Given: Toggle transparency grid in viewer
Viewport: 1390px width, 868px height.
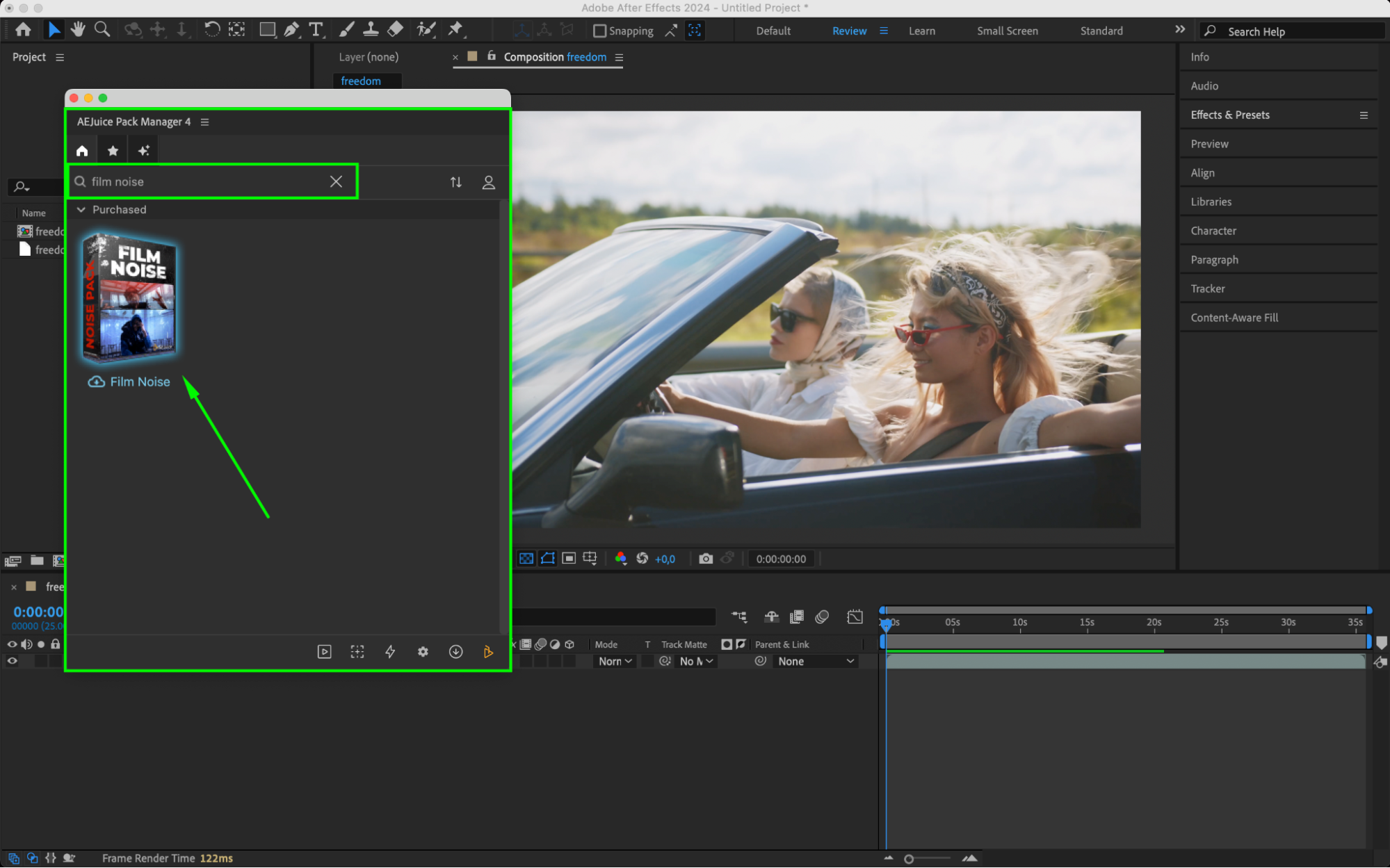Looking at the screenshot, I should [526, 559].
